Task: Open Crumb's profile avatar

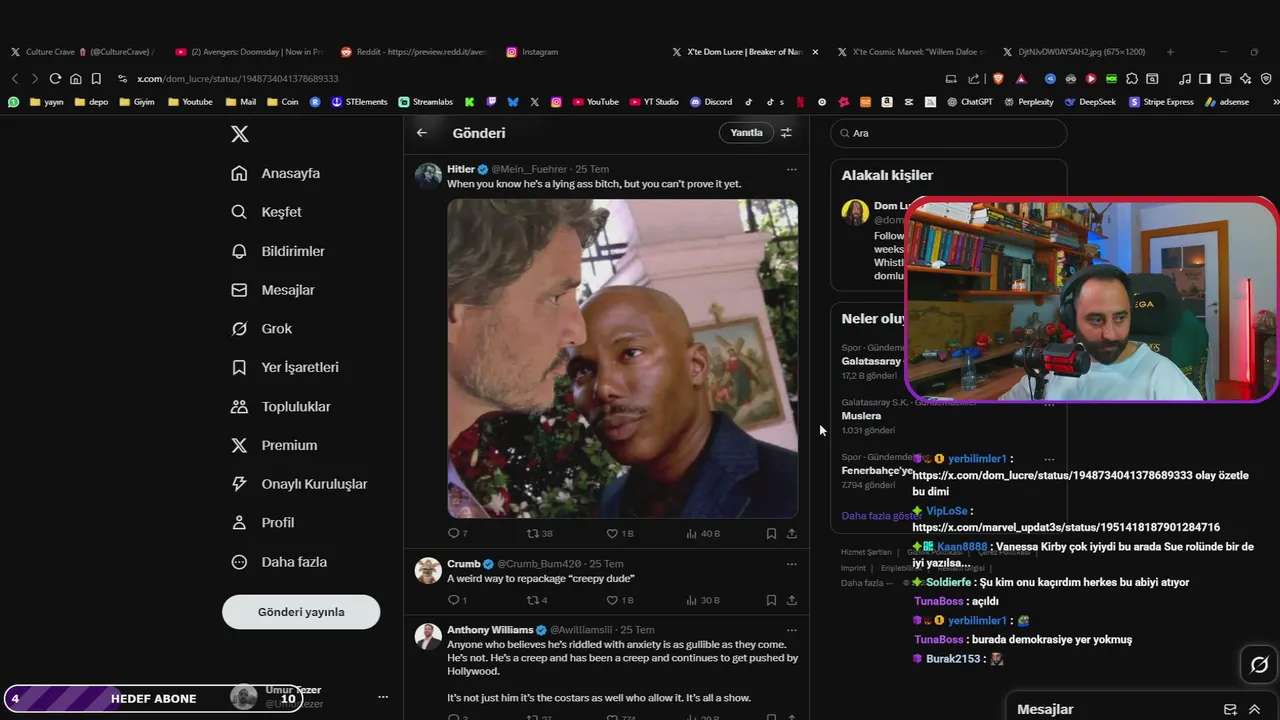Action: [x=428, y=570]
